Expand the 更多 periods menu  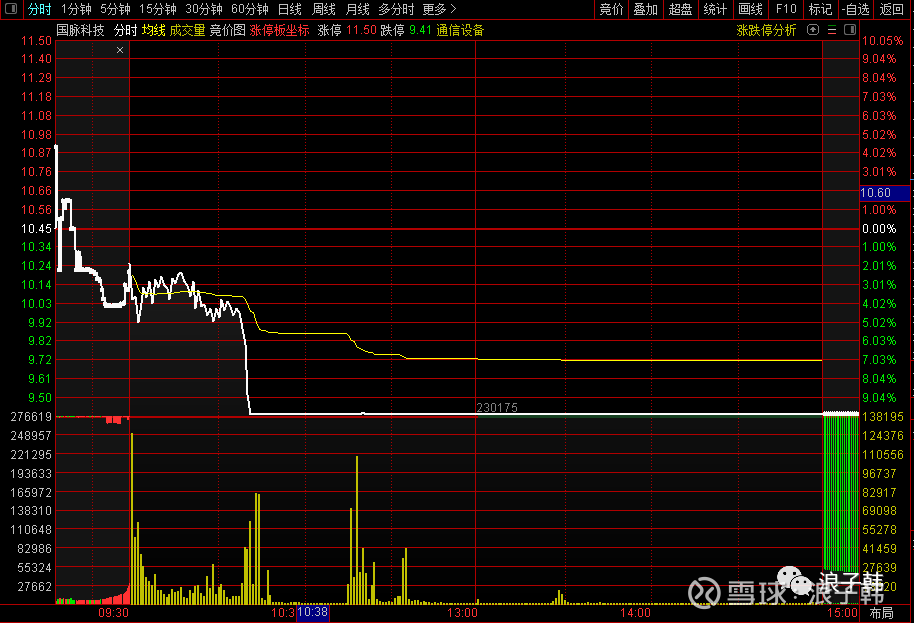(x=439, y=9)
